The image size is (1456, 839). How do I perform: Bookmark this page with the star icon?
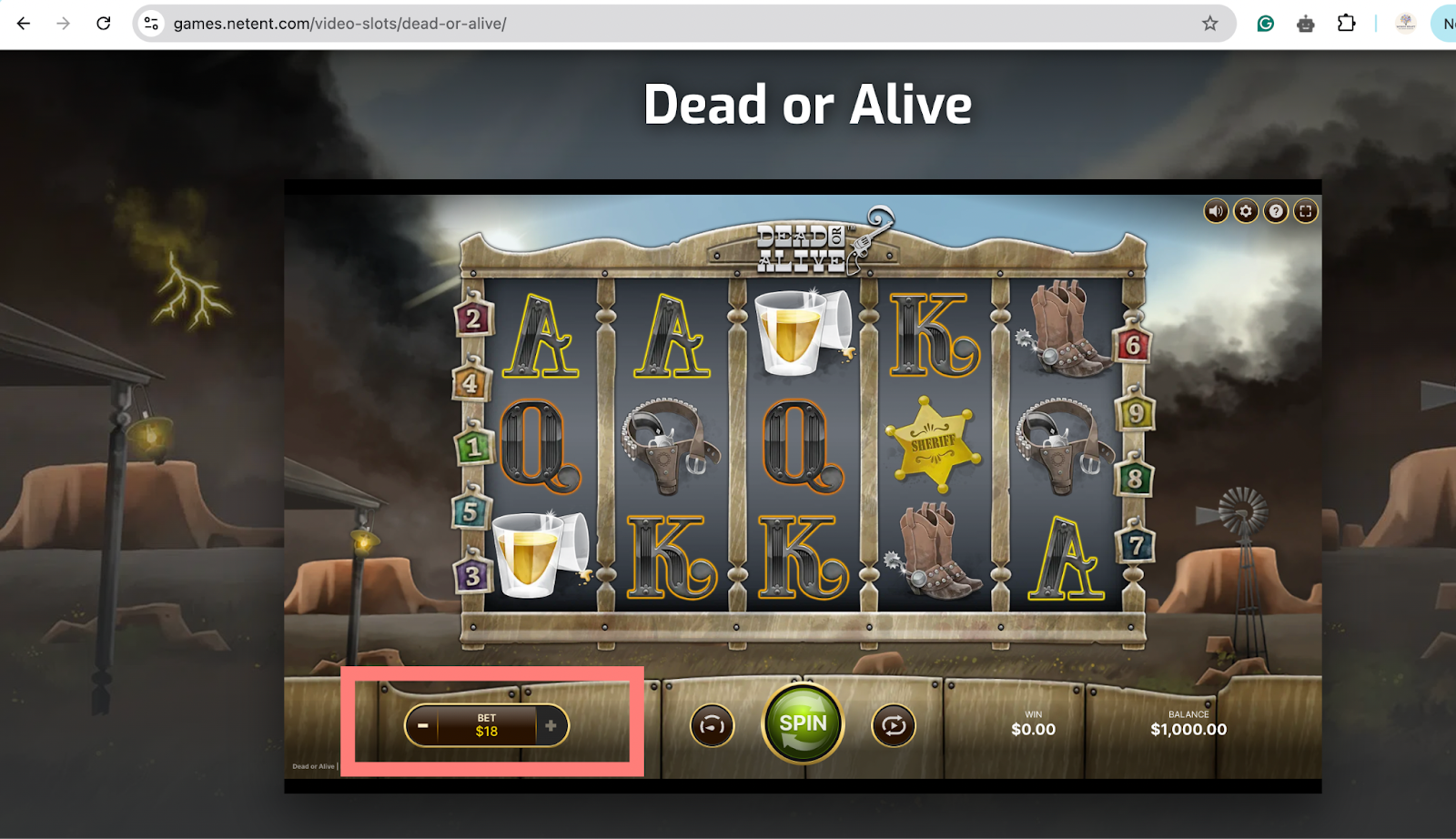(1209, 24)
